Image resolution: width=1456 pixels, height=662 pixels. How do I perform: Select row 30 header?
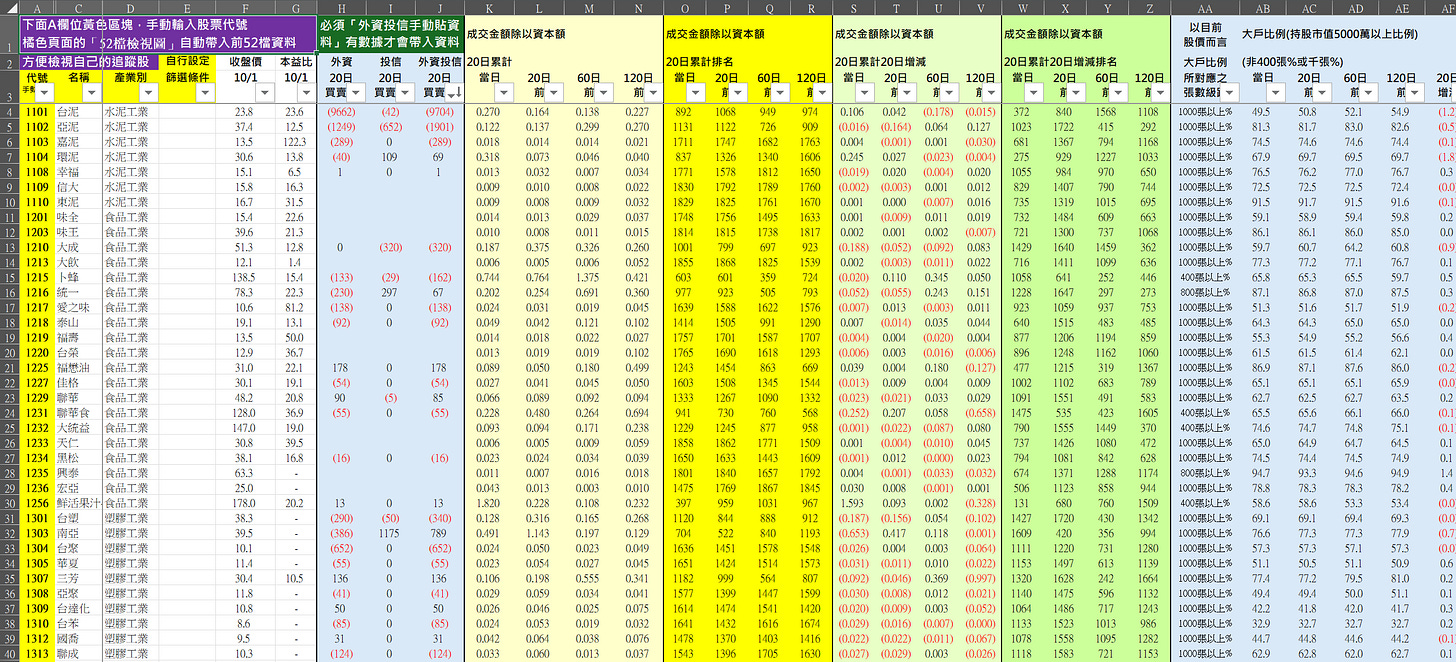pos(9,503)
